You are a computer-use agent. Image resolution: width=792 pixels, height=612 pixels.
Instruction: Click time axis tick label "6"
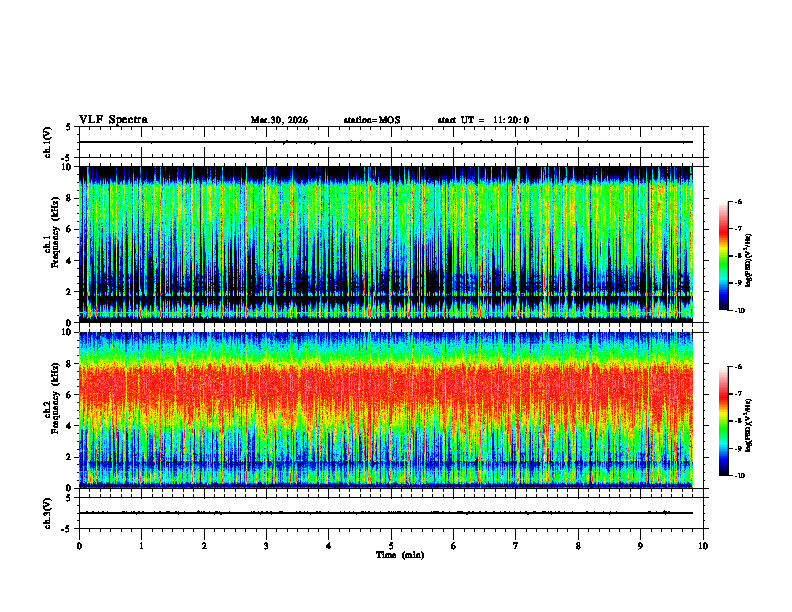tap(454, 546)
